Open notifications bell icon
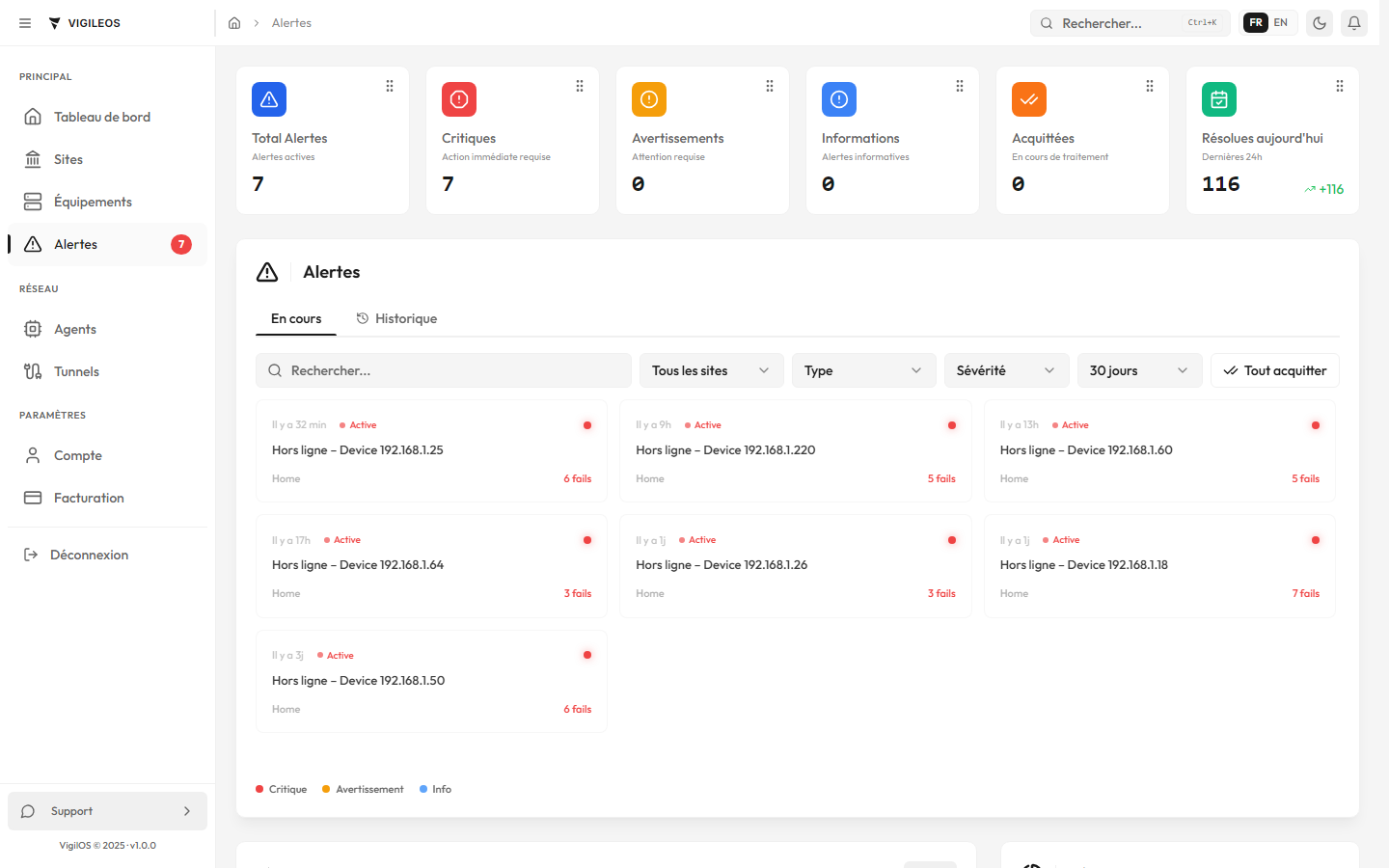 click(x=1354, y=23)
